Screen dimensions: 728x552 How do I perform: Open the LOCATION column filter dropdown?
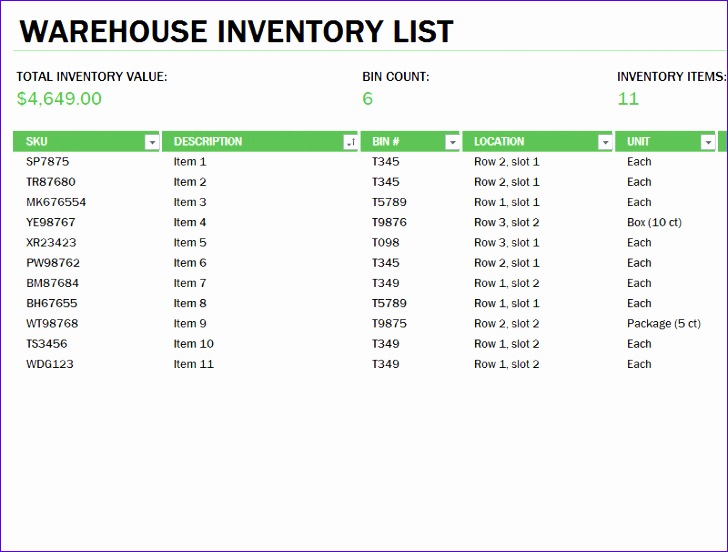click(605, 142)
